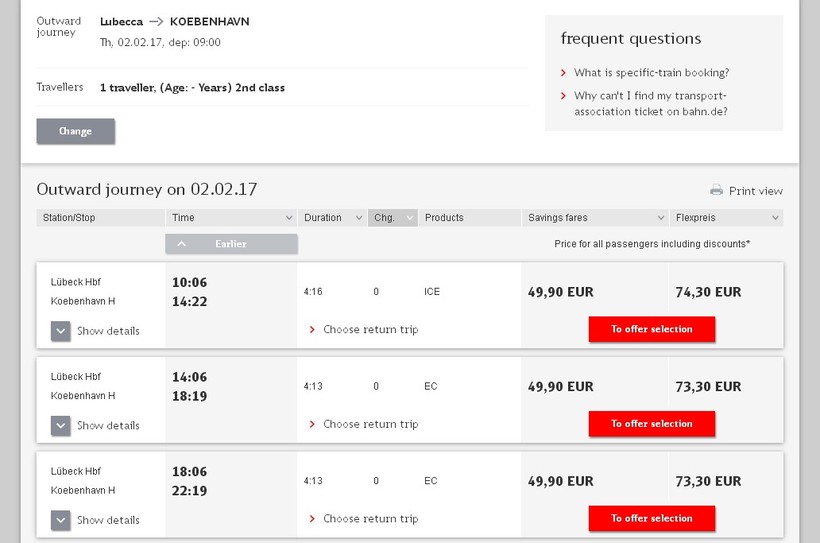The height and width of the screenshot is (543, 820).
Task: Select offer for the 14:06 EC train
Action: coord(651,424)
